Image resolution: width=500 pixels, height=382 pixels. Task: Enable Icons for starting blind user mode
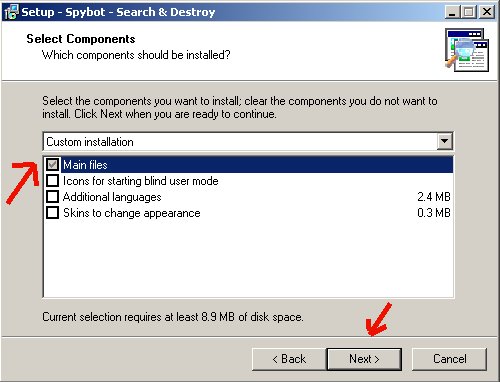52,180
